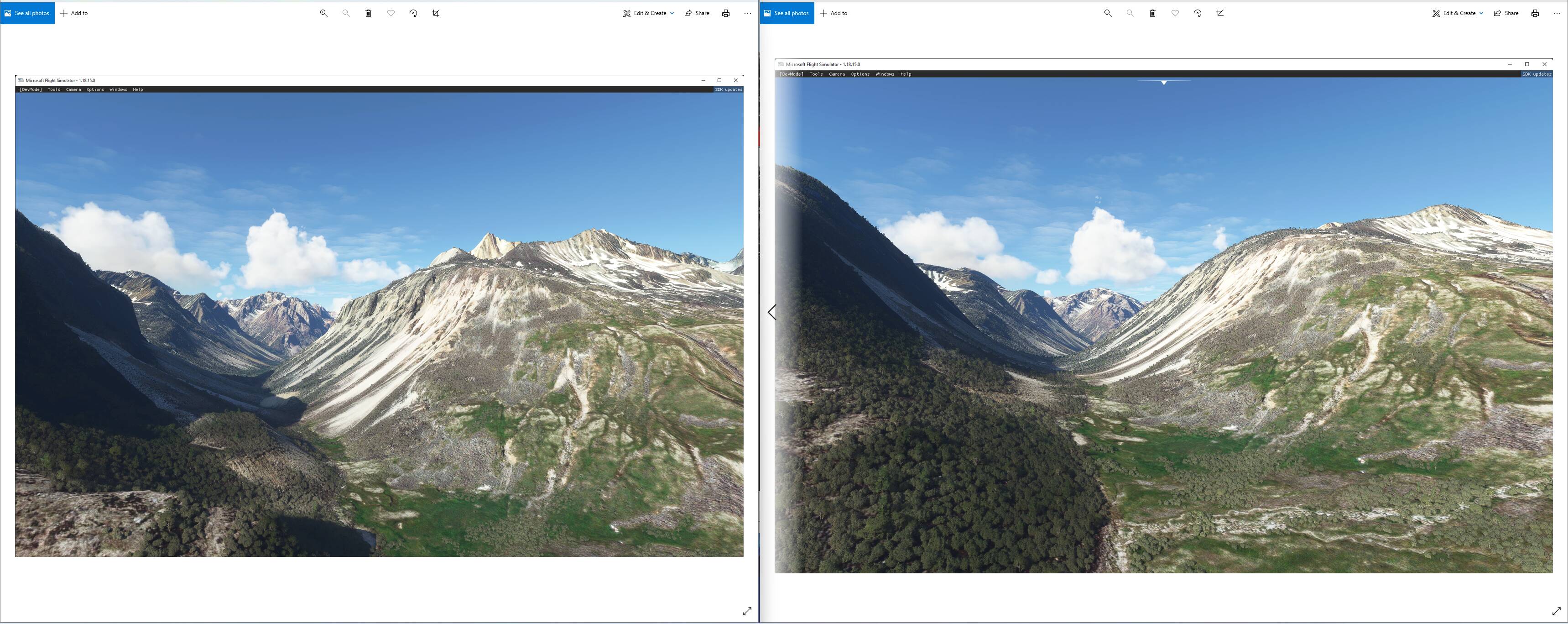Viewport: 1568px width, 624px height.
Task: Zoom out icon in left Photos window
Action: pyautogui.click(x=346, y=13)
